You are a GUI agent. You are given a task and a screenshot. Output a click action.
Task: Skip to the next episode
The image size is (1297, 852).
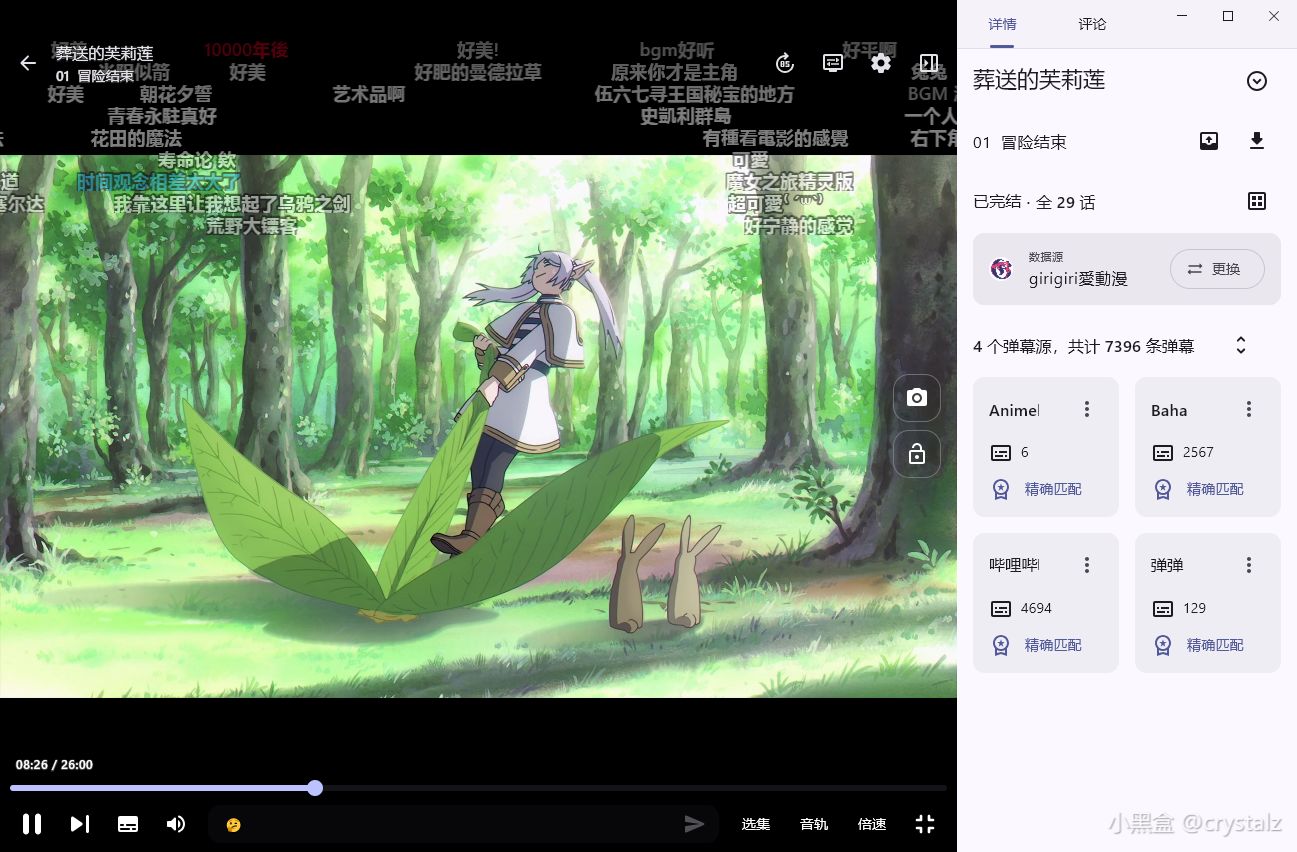click(x=80, y=824)
